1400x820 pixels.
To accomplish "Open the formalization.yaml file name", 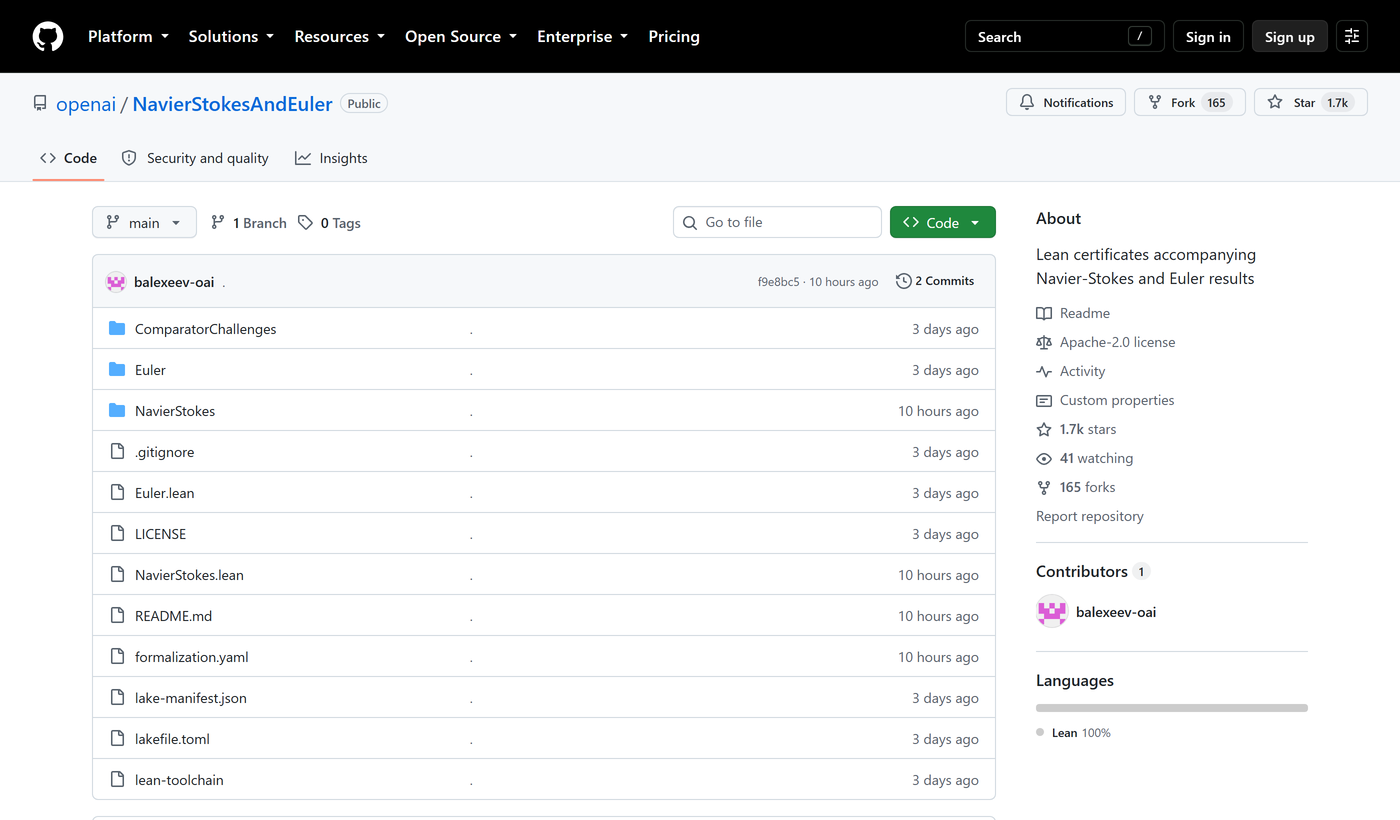I will pyautogui.click(x=192, y=657).
